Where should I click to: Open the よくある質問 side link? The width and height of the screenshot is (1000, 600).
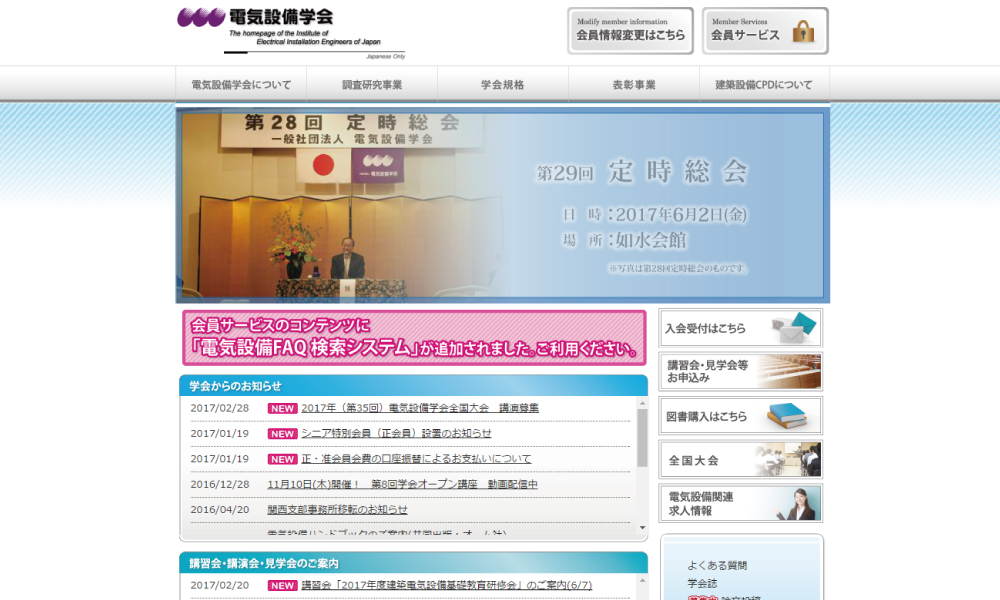(717, 566)
